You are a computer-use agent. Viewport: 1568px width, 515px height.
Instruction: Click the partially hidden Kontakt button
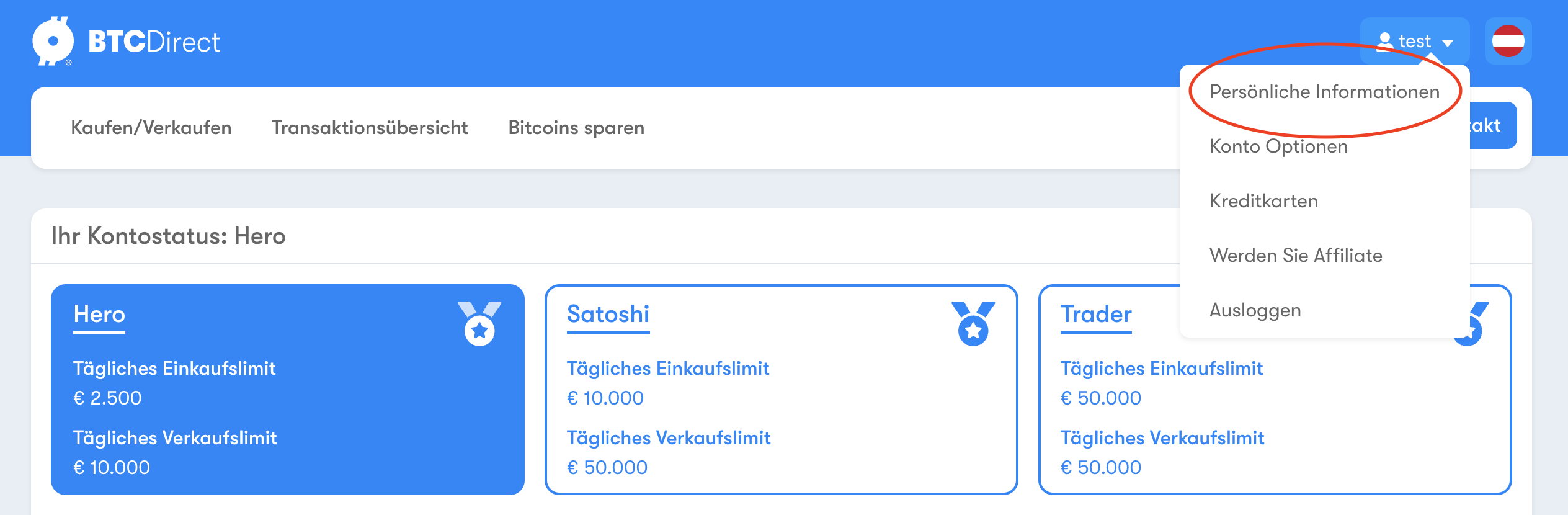[x=1493, y=125]
